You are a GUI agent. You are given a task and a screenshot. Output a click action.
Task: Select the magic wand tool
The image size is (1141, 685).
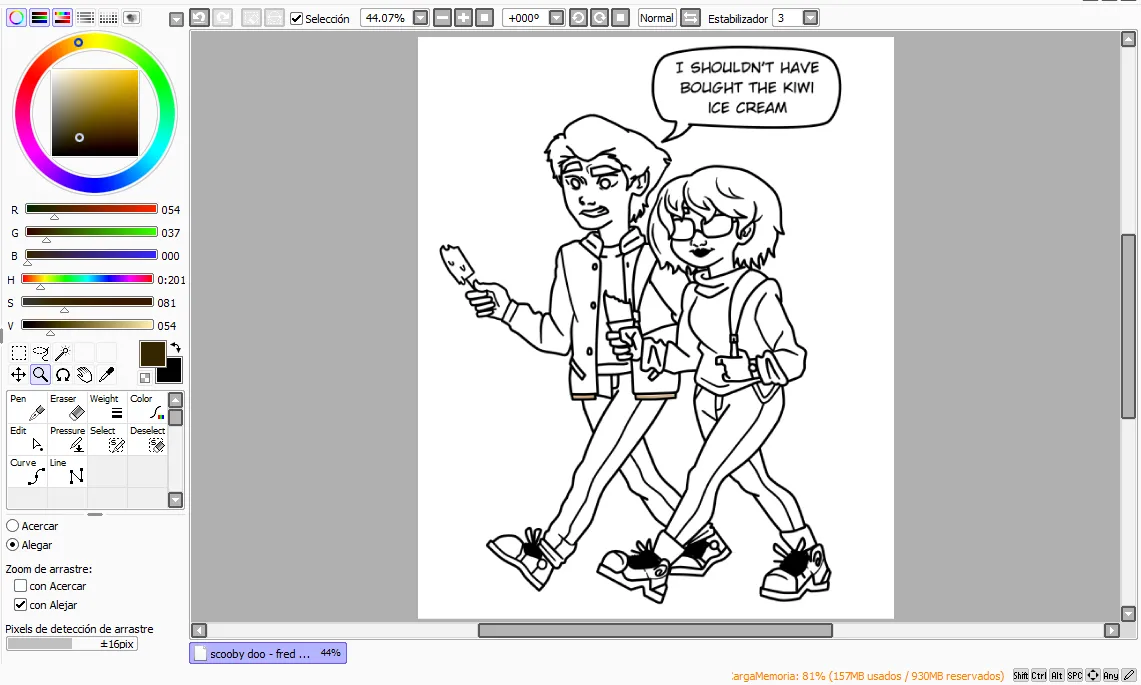pyautogui.click(x=63, y=354)
